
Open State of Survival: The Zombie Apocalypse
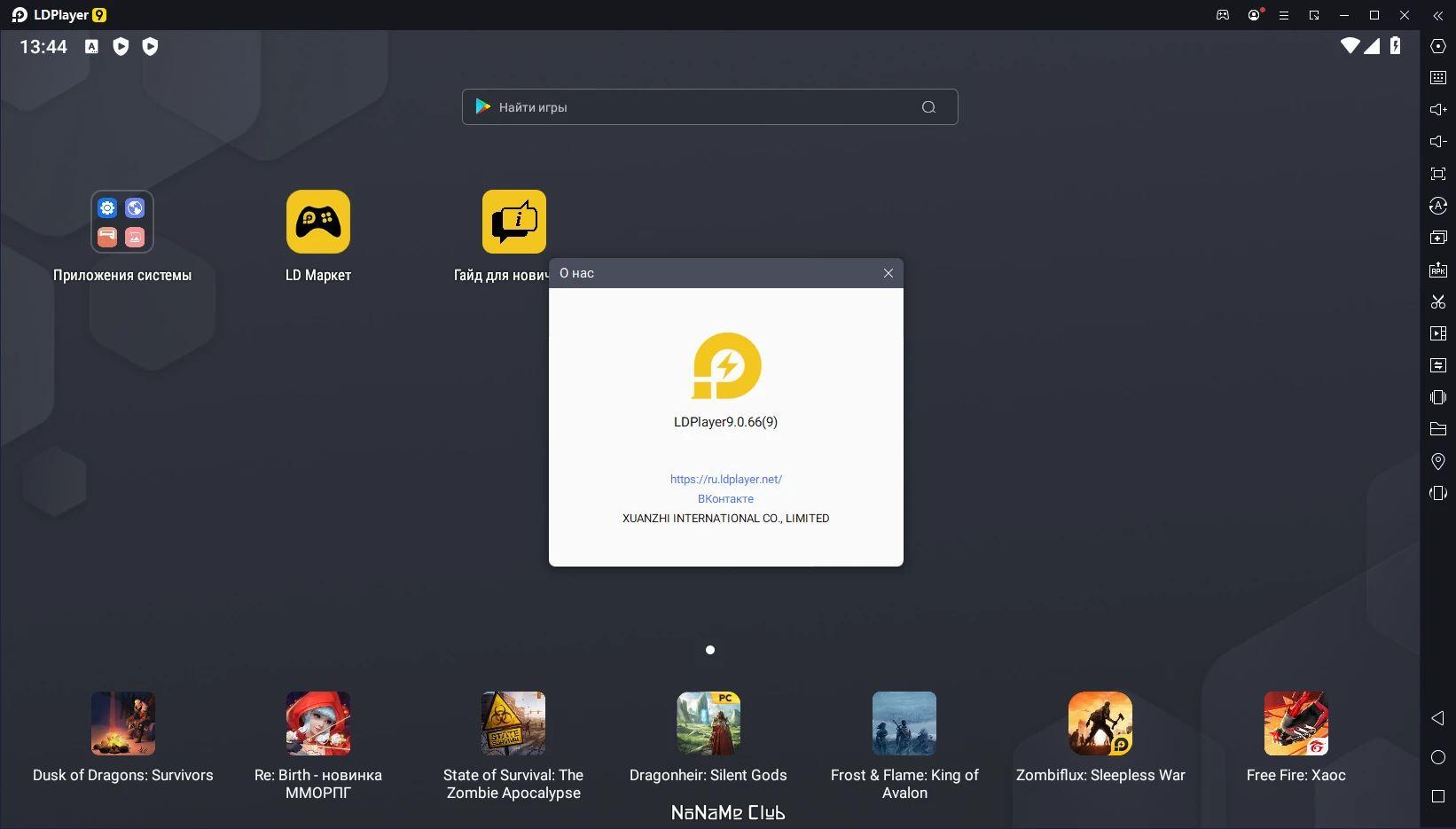pos(513,723)
